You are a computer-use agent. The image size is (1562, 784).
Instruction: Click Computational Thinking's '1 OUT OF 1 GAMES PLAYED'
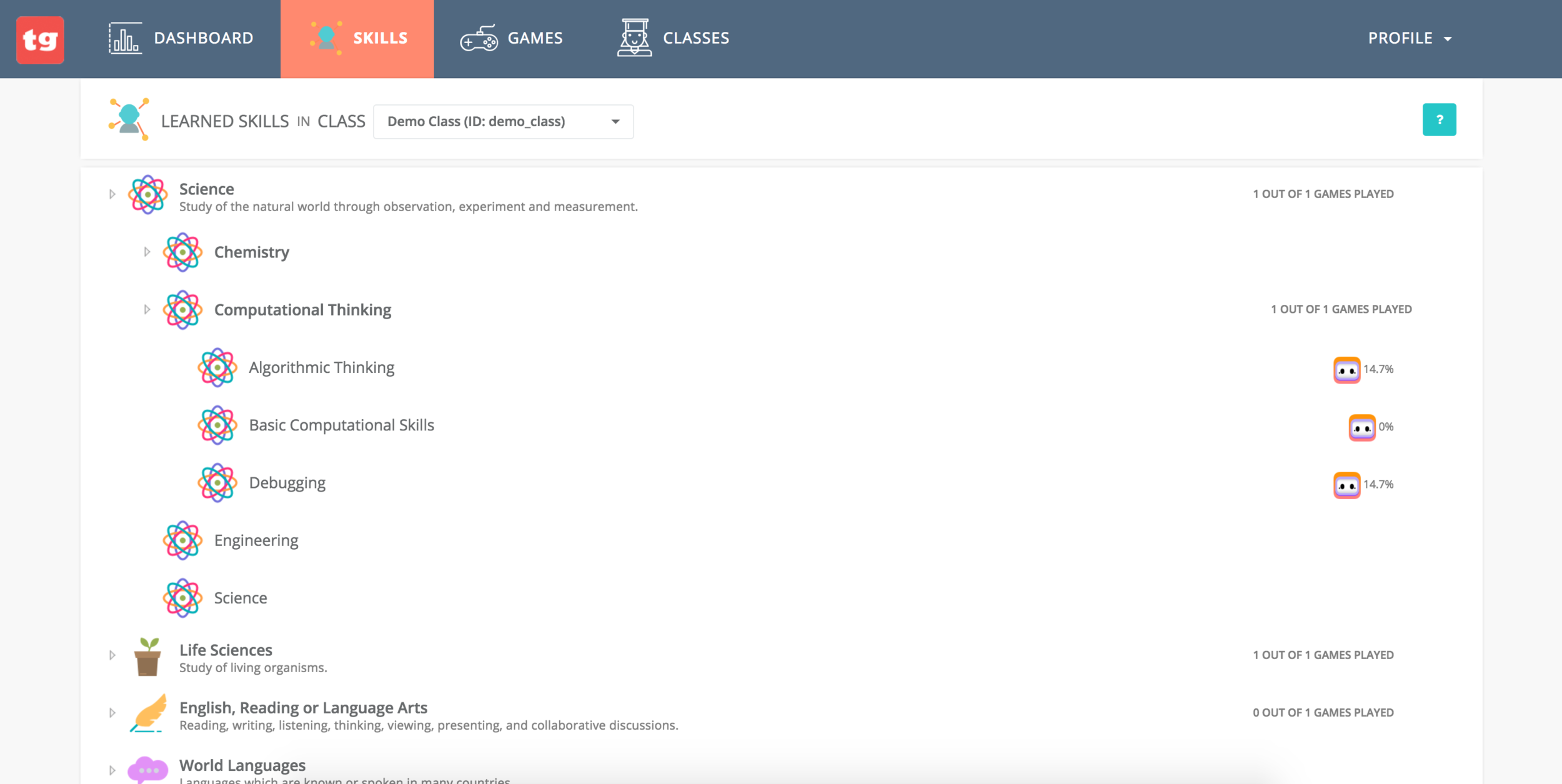[1341, 309]
